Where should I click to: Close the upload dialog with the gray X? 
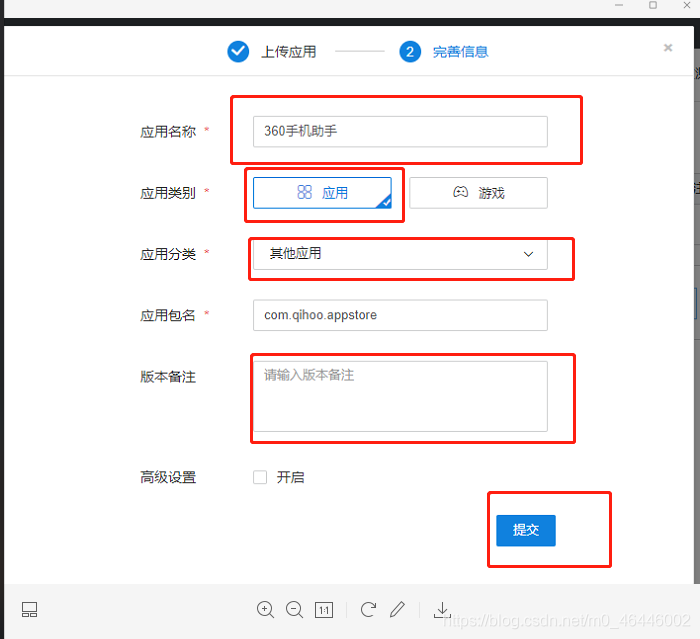[x=668, y=48]
